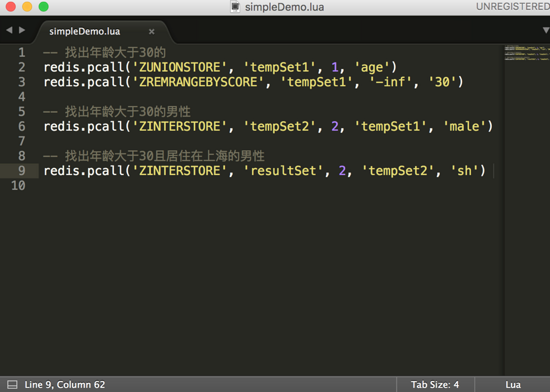Close the simpleDemo.lua tab
Viewport: 550px width, 392px height.
(x=152, y=32)
